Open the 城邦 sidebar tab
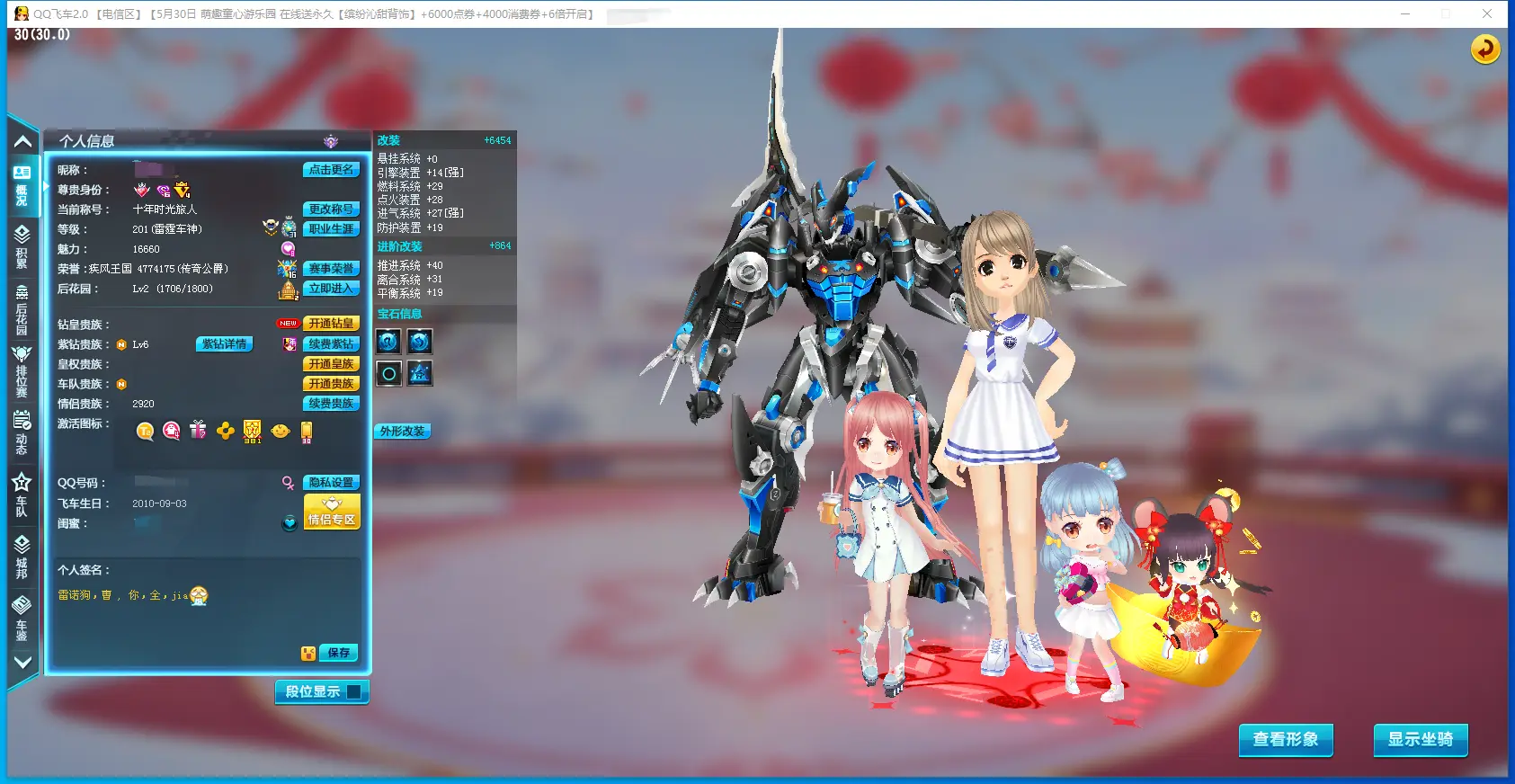1515x784 pixels. click(22, 557)
